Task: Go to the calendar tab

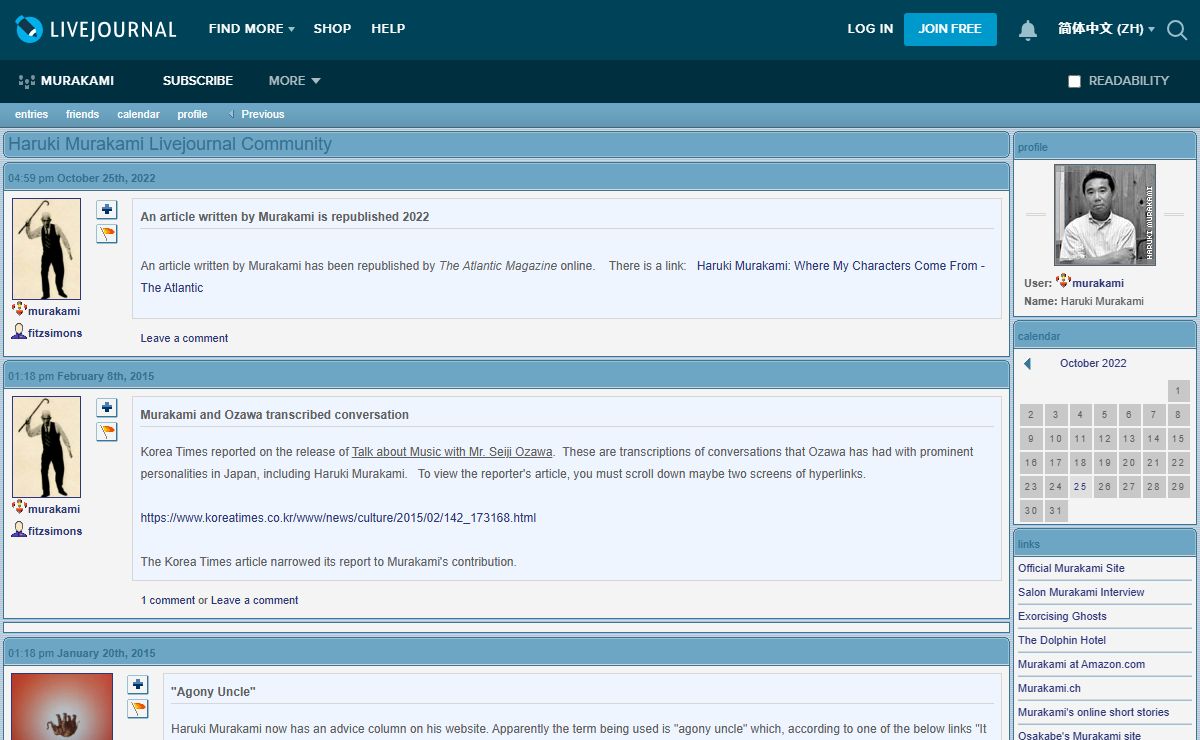Action: (x=138, y=114)
